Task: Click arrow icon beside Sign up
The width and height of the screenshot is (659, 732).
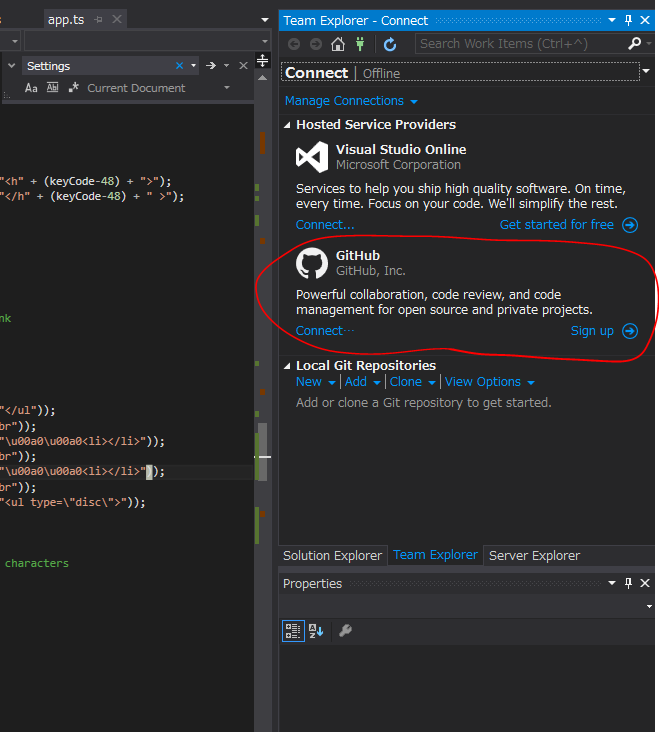Action: (630, 331)
